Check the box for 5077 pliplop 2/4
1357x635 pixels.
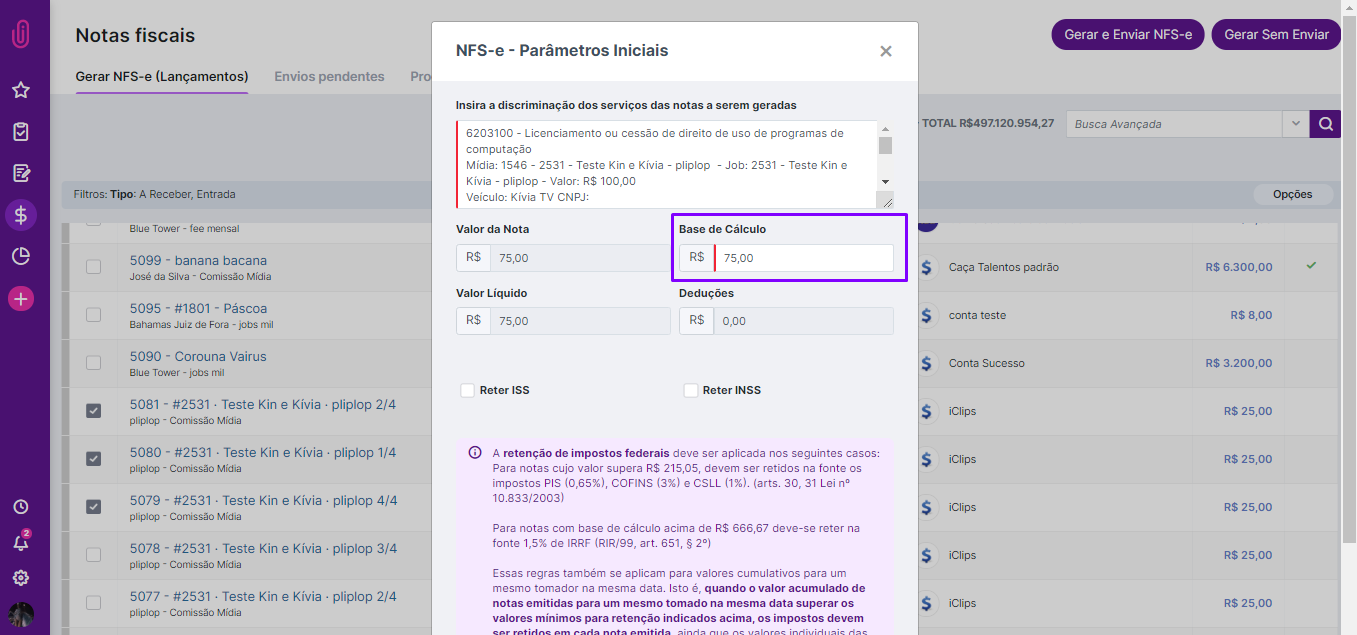(x=93, y=603)
